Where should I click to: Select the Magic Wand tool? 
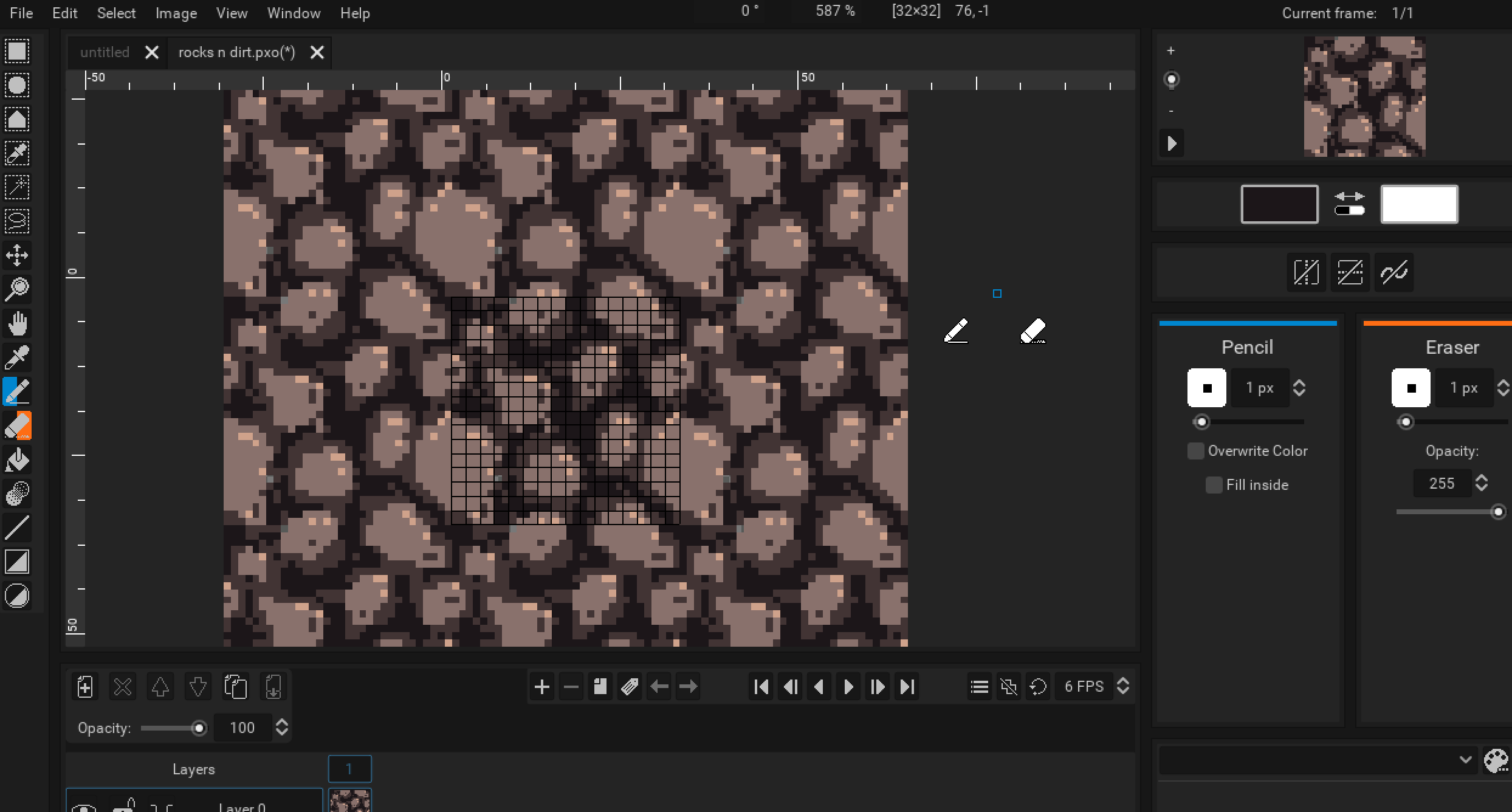point(17,188)
